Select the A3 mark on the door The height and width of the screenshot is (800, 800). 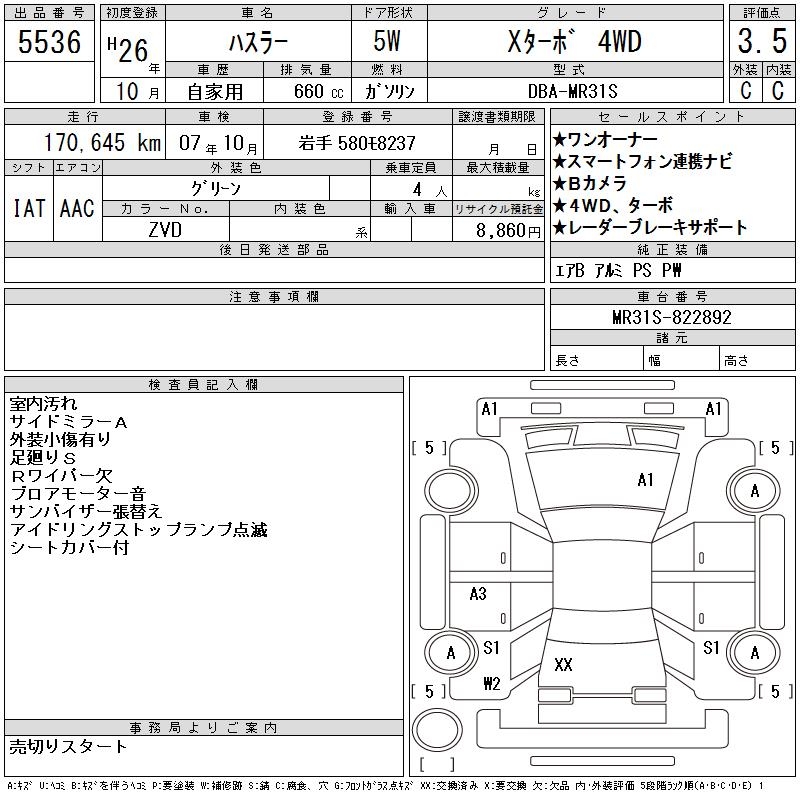pos(478,594)
